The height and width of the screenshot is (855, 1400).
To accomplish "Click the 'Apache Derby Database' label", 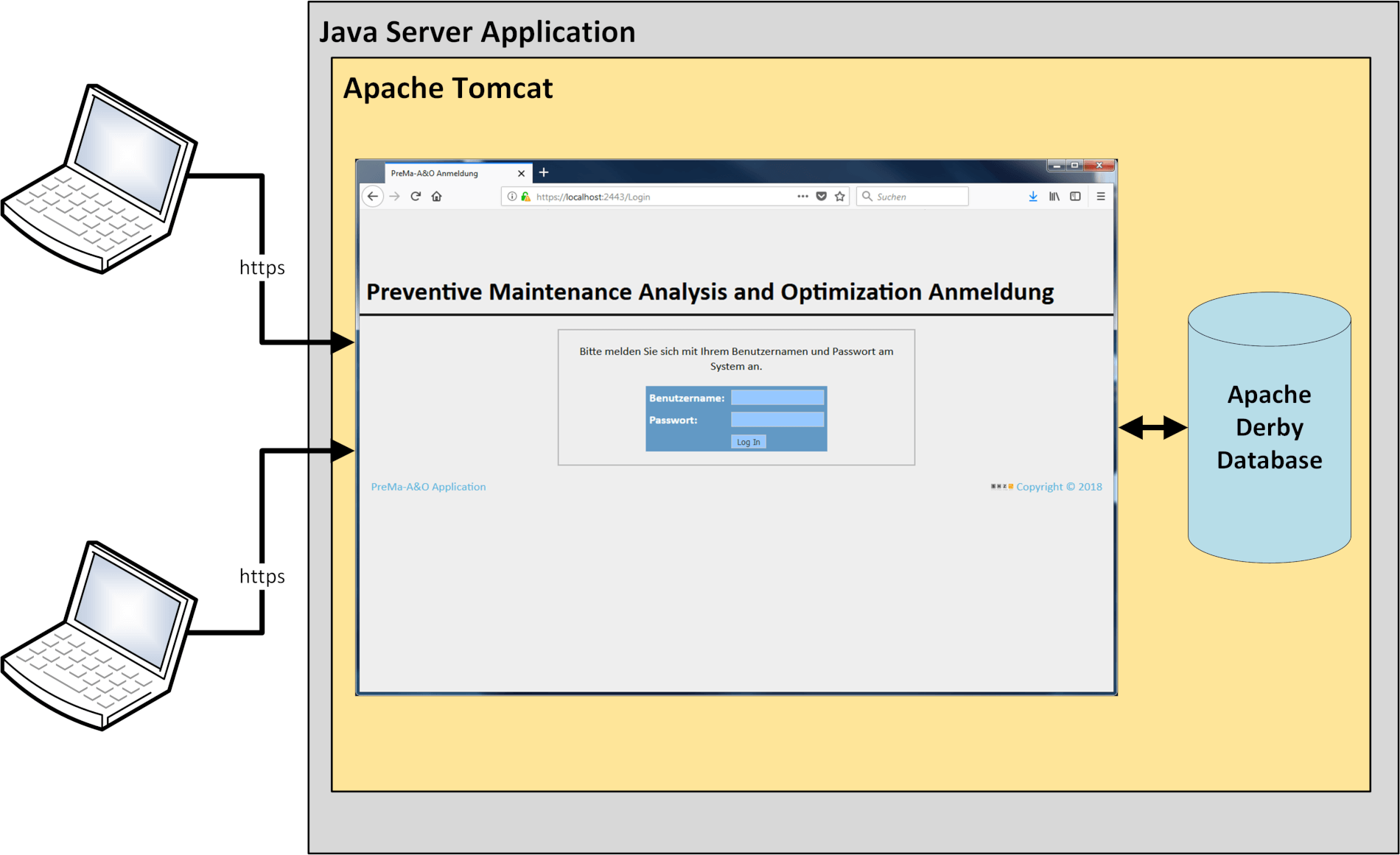I will point(1270,427).
